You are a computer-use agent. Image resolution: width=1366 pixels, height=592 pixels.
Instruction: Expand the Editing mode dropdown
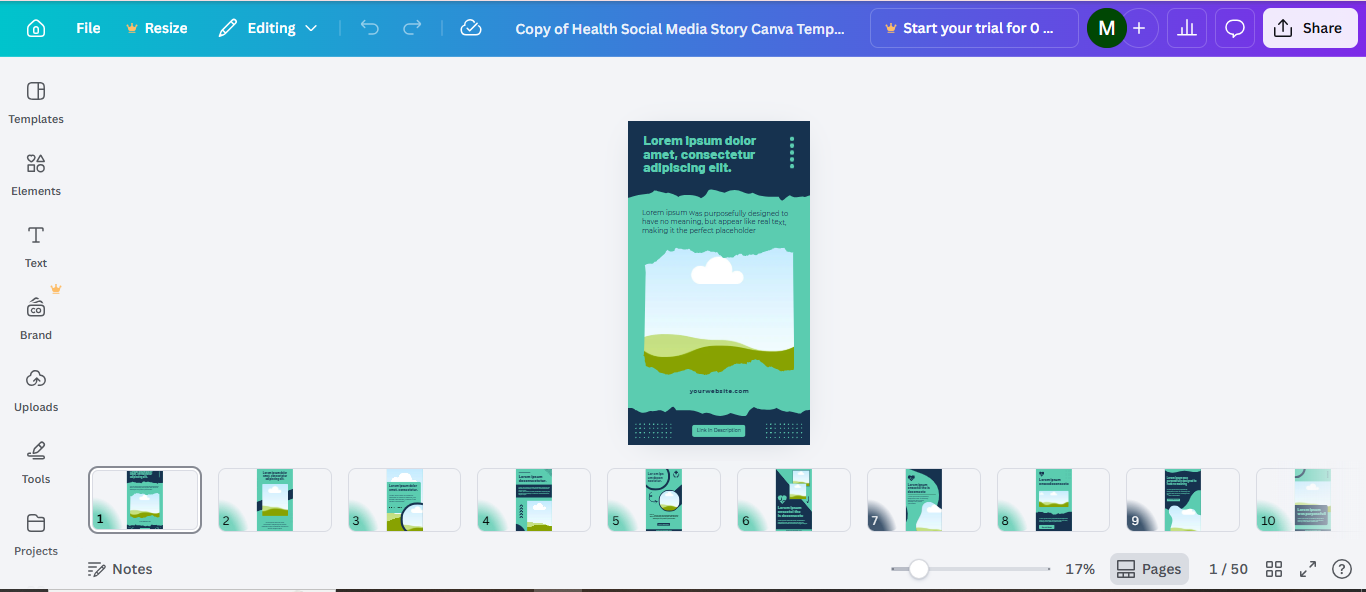coord(268,28)
